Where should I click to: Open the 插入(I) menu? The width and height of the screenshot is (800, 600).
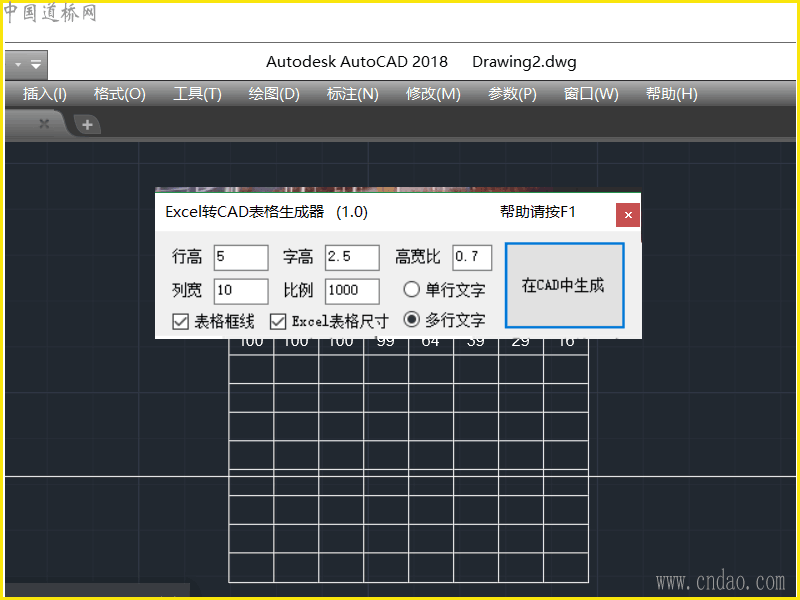44,94
